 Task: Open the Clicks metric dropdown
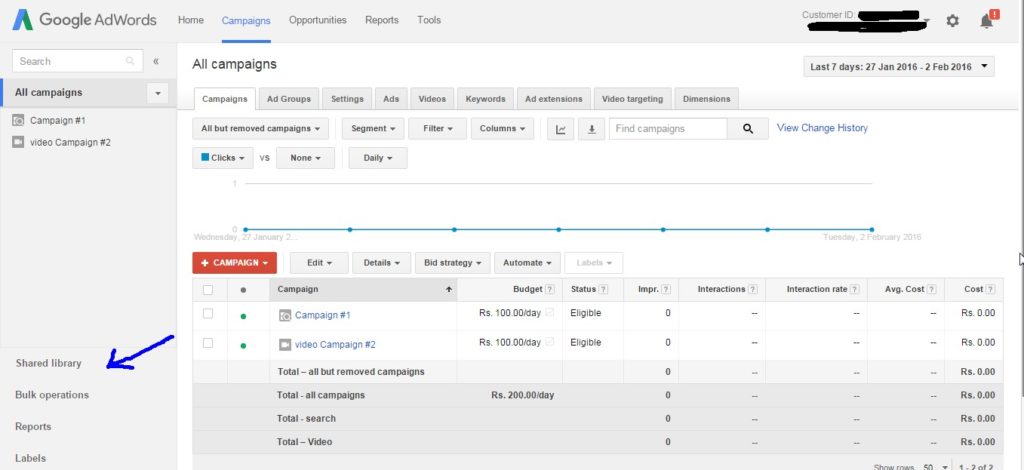pyautogui.click(x=223, y=158)
